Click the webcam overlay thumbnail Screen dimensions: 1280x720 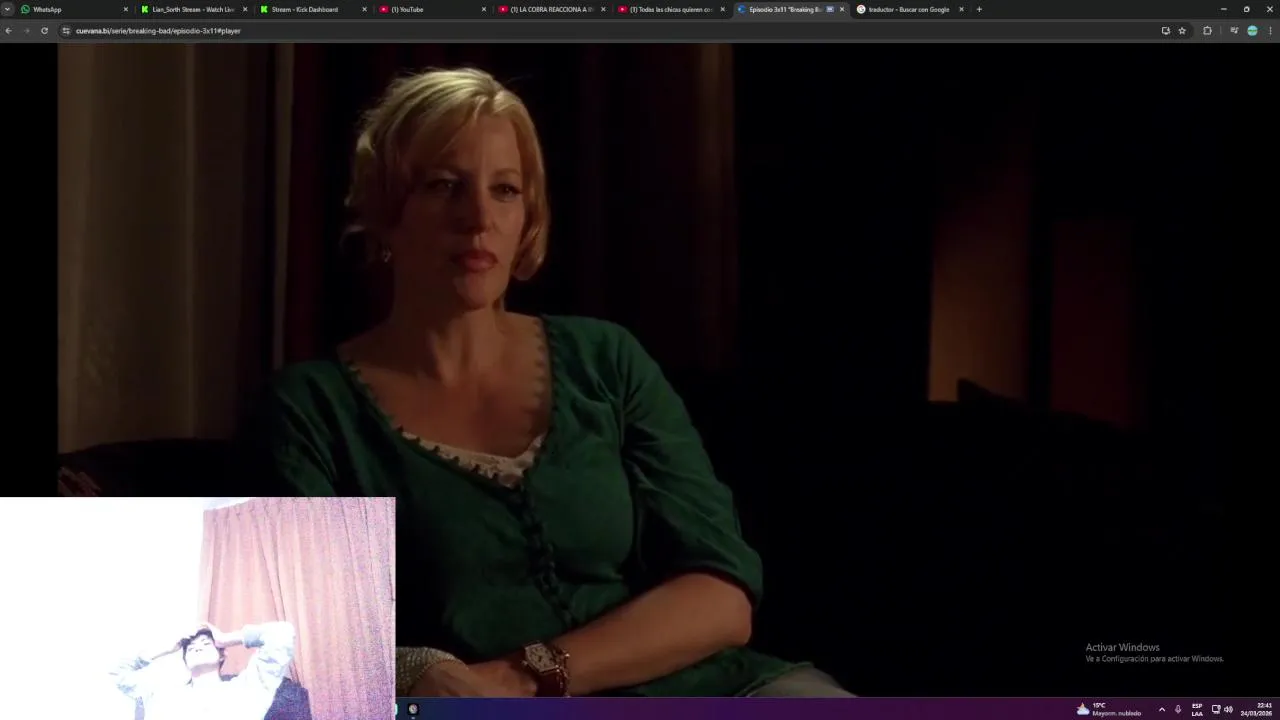coord(198,608)
